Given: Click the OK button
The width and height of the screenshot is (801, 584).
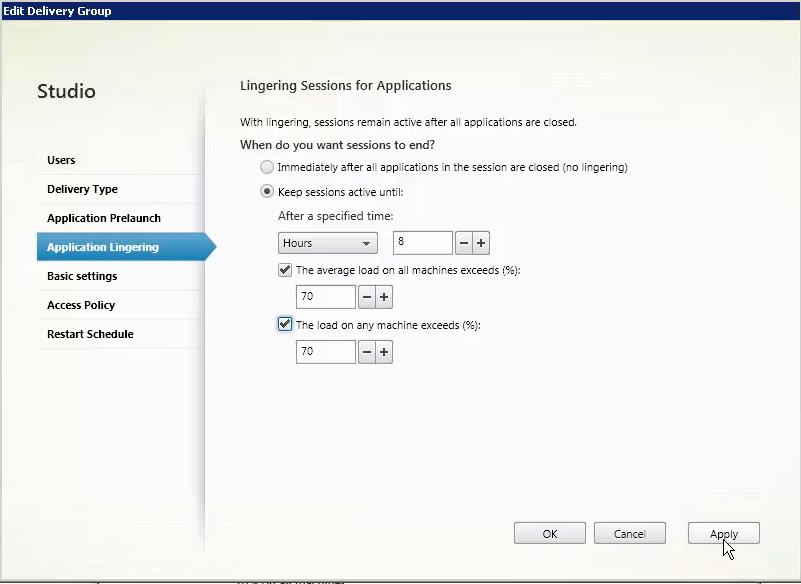Looking at the screenshot, I should click(550, 533).
